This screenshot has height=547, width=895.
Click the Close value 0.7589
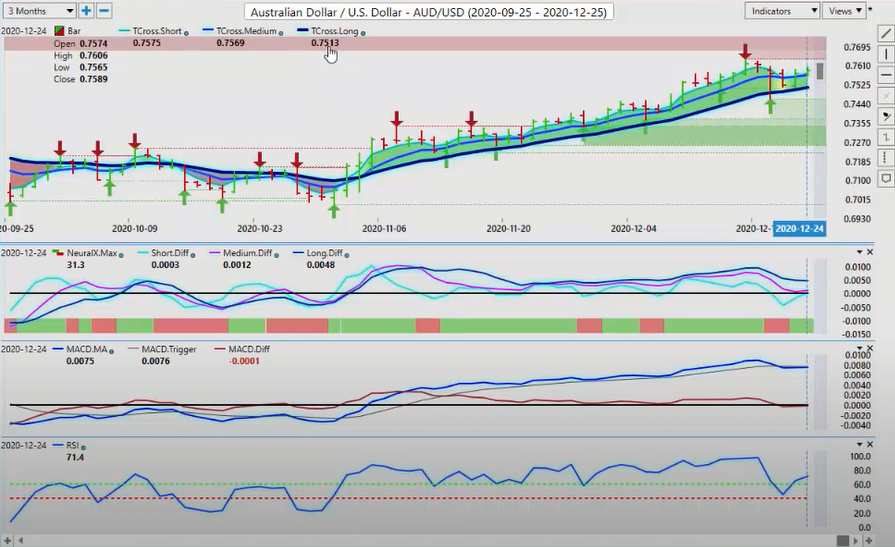(94, 79)
